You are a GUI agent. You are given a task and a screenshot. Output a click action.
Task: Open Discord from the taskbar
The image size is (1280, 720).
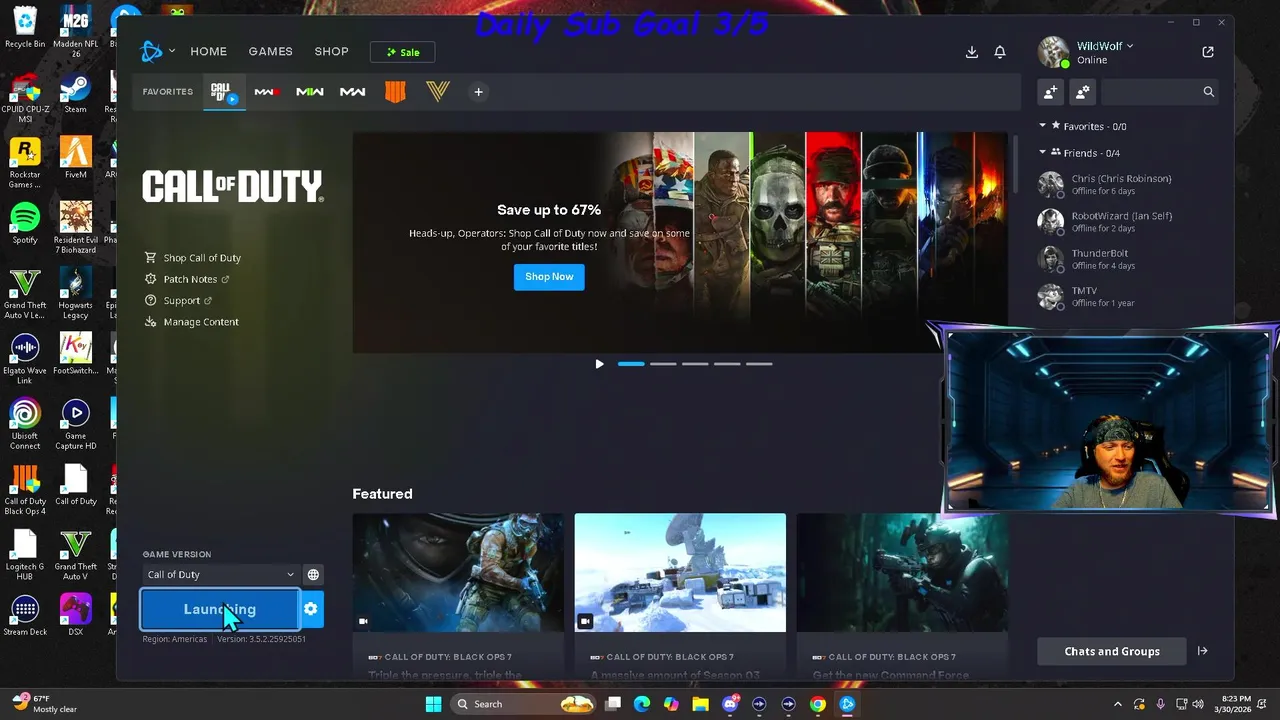click(x=730, y=704)
